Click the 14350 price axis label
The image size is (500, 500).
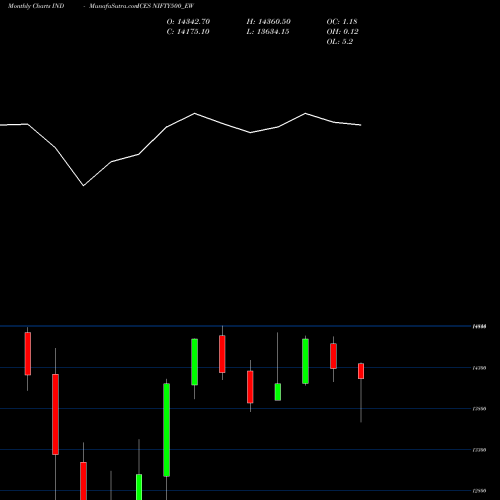tap(479, 368)
